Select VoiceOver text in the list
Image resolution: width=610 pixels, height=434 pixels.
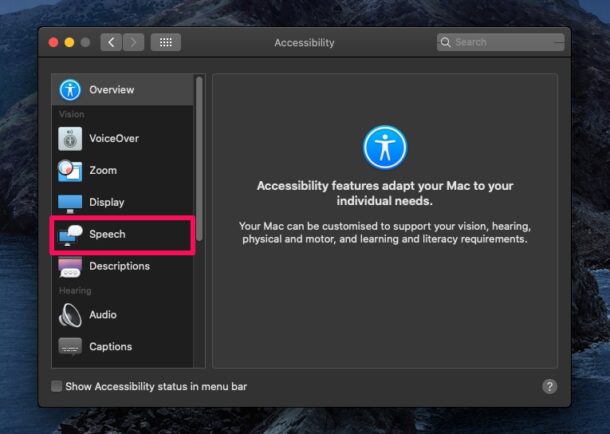[114, 138]
